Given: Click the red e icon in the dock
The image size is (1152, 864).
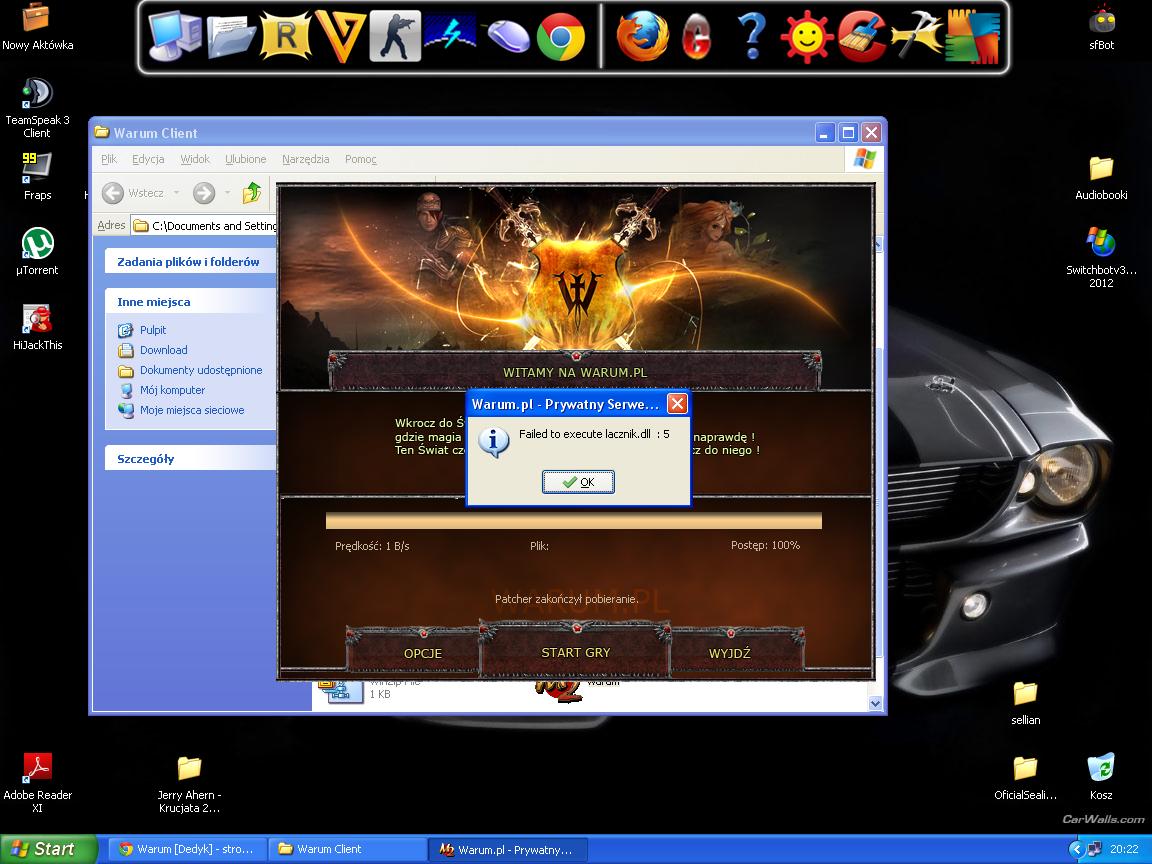Looking at the screenshot, I should (696, 37).
